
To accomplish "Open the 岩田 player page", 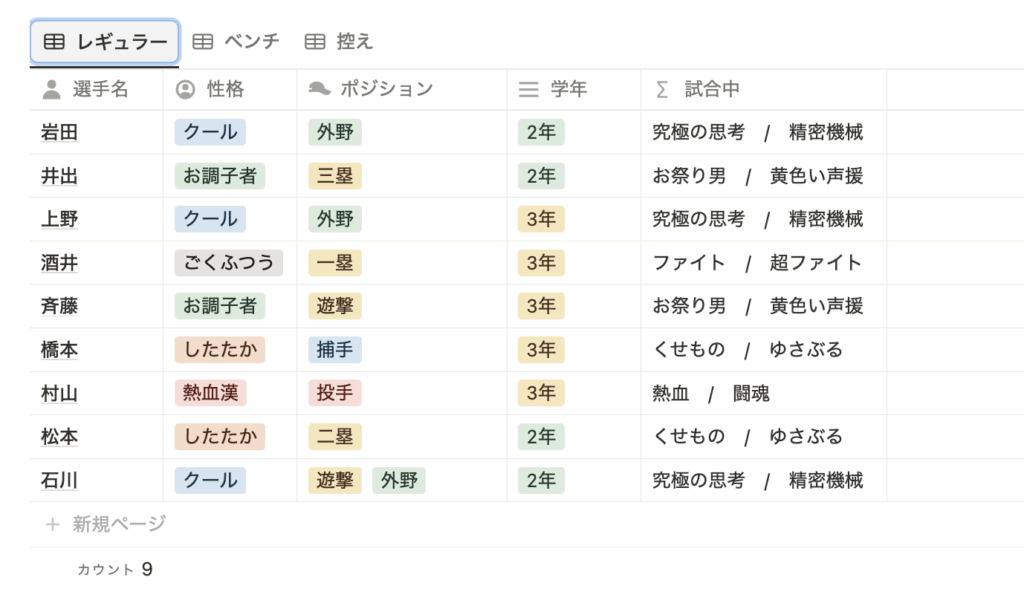I will pyautogui.click(x=59, y=133).
